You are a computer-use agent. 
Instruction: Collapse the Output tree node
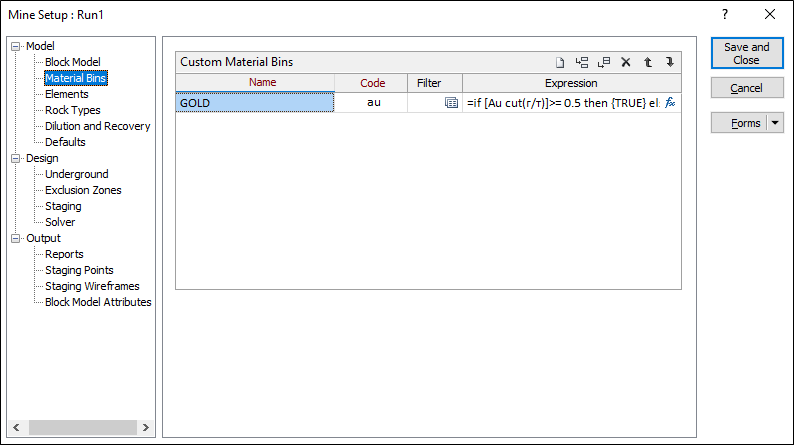tap(16, 238)
